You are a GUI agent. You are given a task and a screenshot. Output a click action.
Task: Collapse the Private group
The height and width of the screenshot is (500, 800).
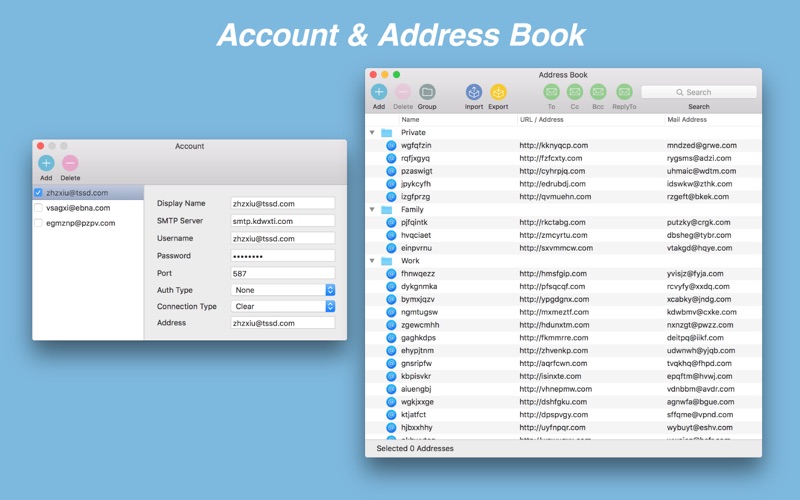[x=373, y=132]
